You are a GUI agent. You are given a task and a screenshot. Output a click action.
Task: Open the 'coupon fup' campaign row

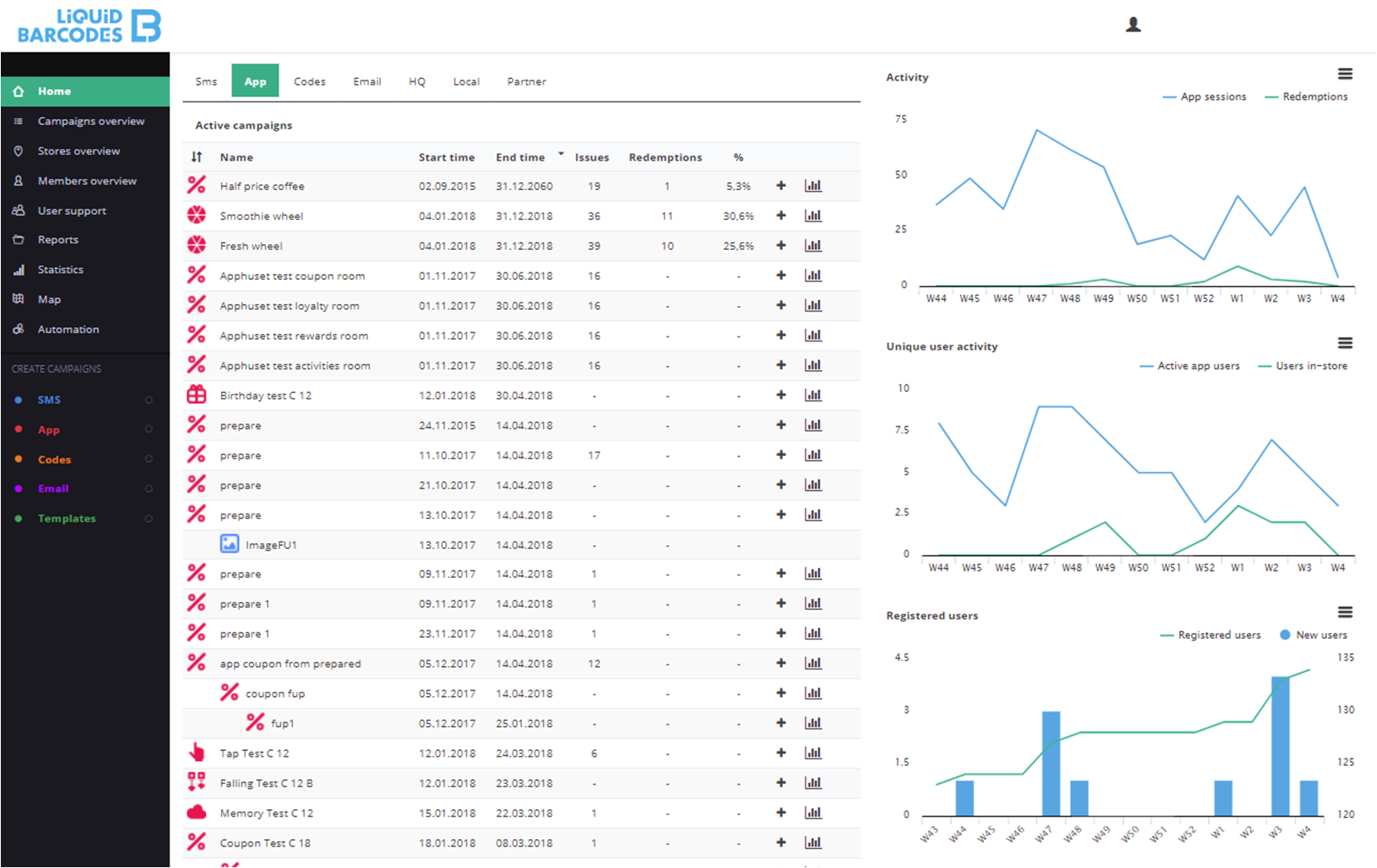(x=275, y=694)
